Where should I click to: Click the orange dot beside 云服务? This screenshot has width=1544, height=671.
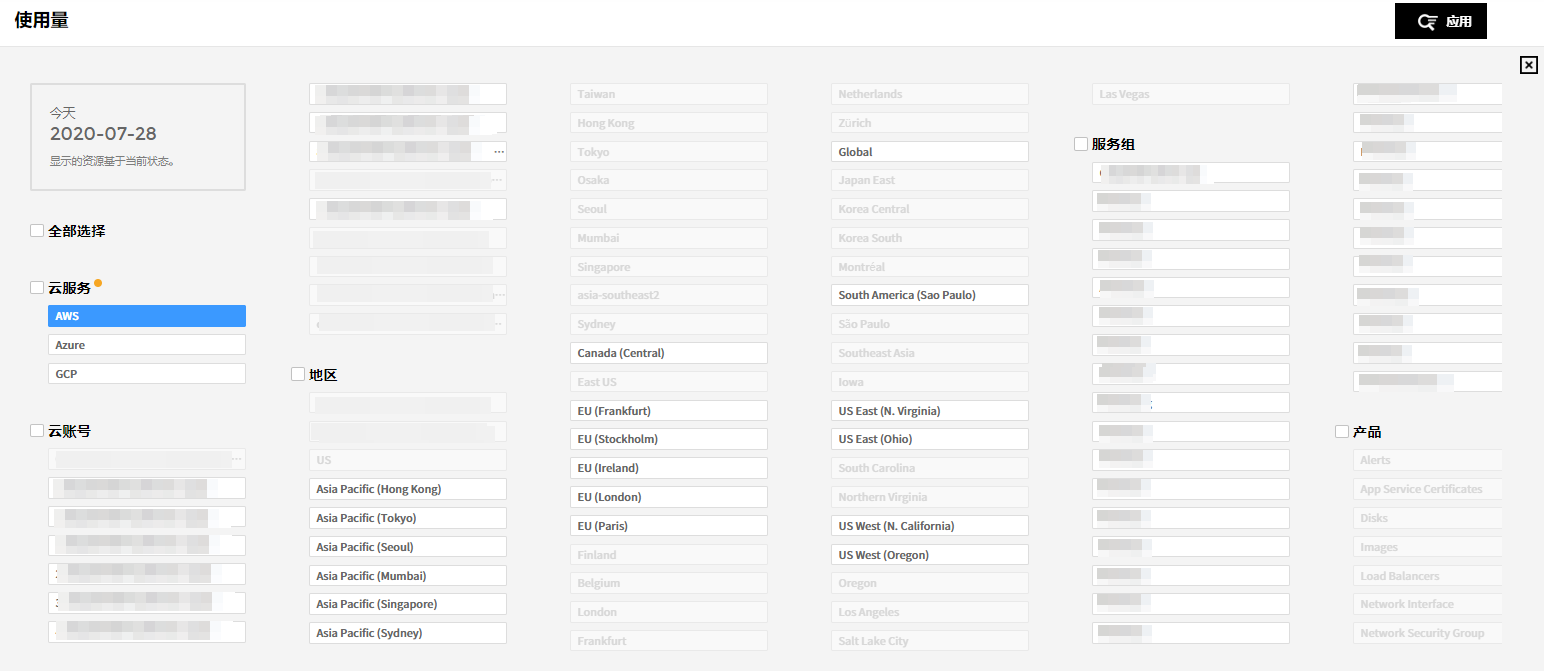98,283
